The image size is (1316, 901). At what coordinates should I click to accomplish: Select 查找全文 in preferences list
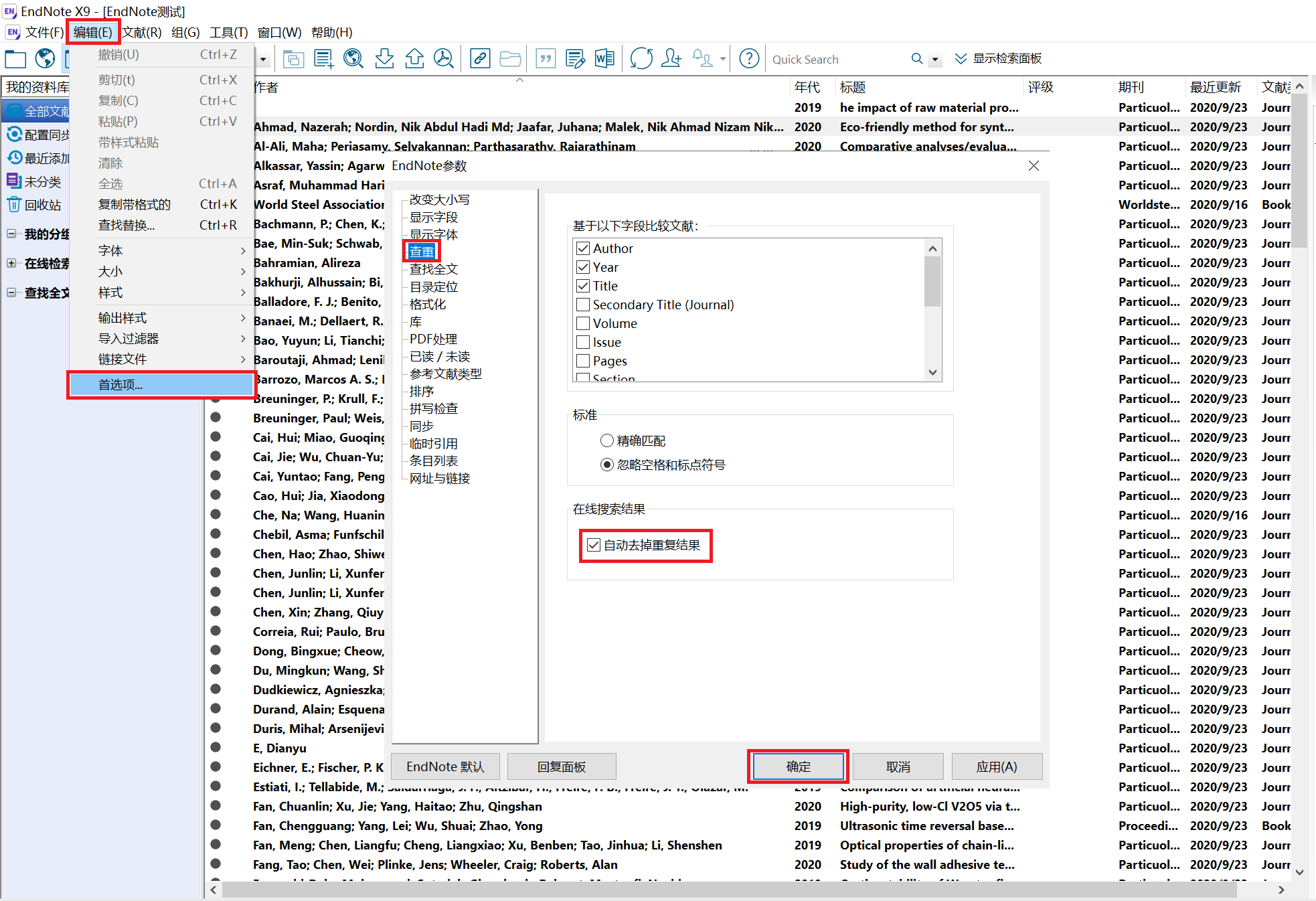pos(434,269)
